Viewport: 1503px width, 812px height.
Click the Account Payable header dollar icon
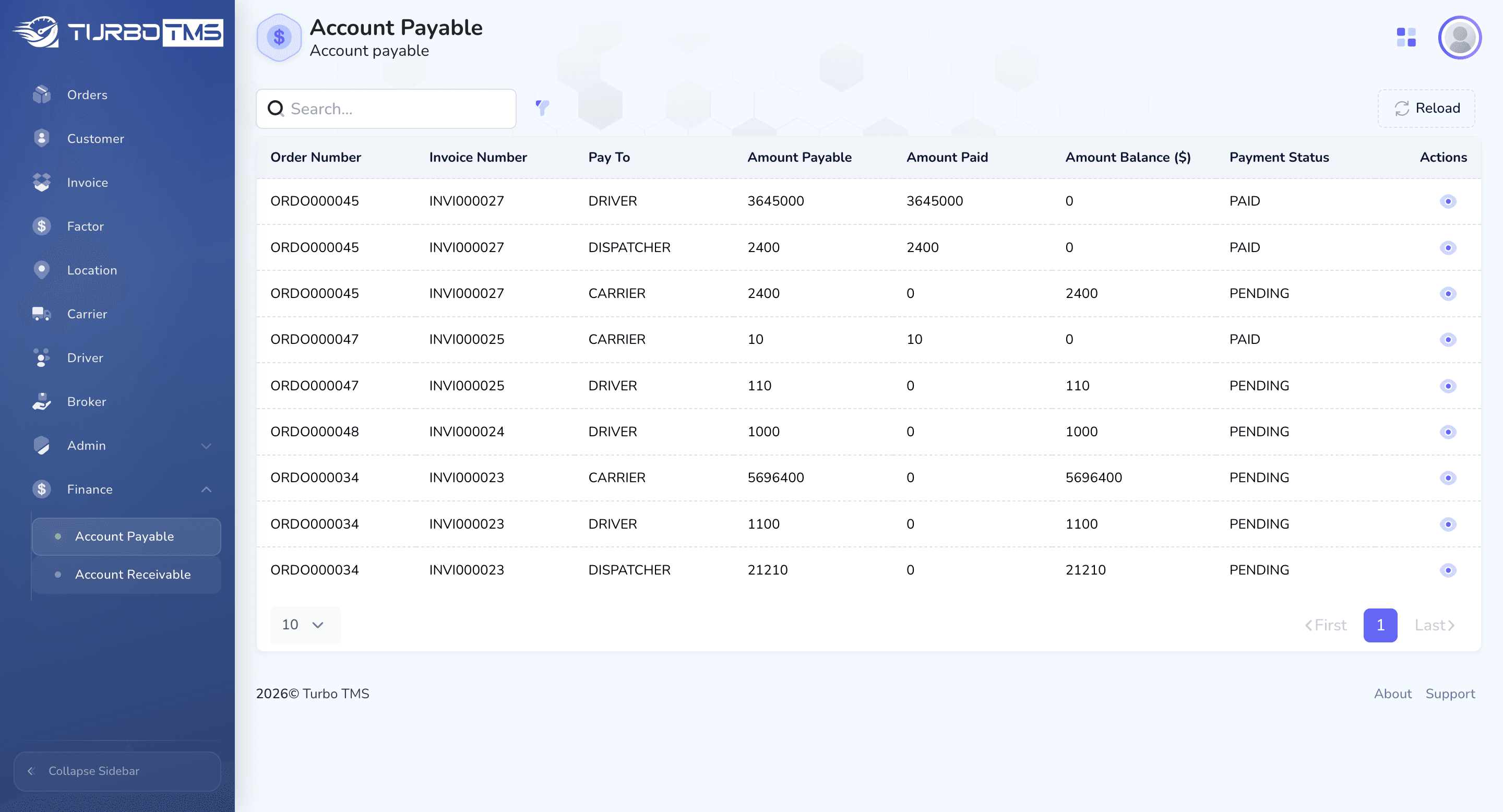pyautogui.click(x=279, y=38)
